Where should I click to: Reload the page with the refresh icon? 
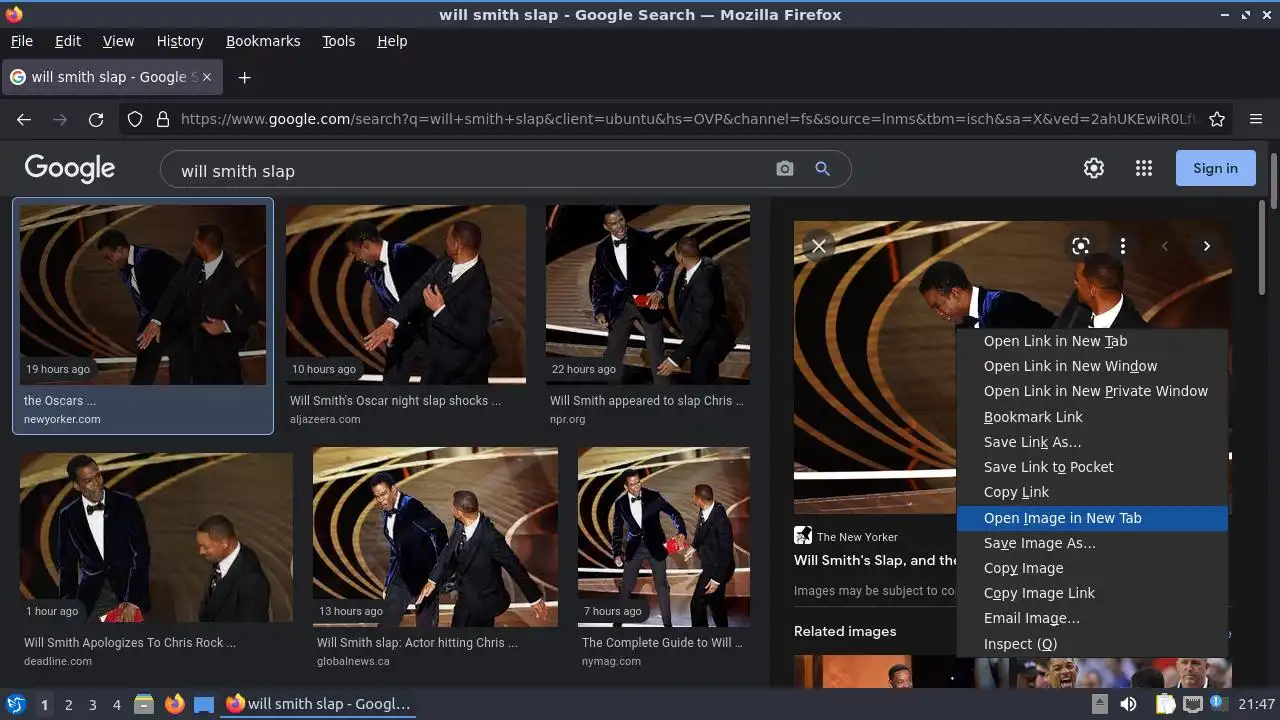96,119
